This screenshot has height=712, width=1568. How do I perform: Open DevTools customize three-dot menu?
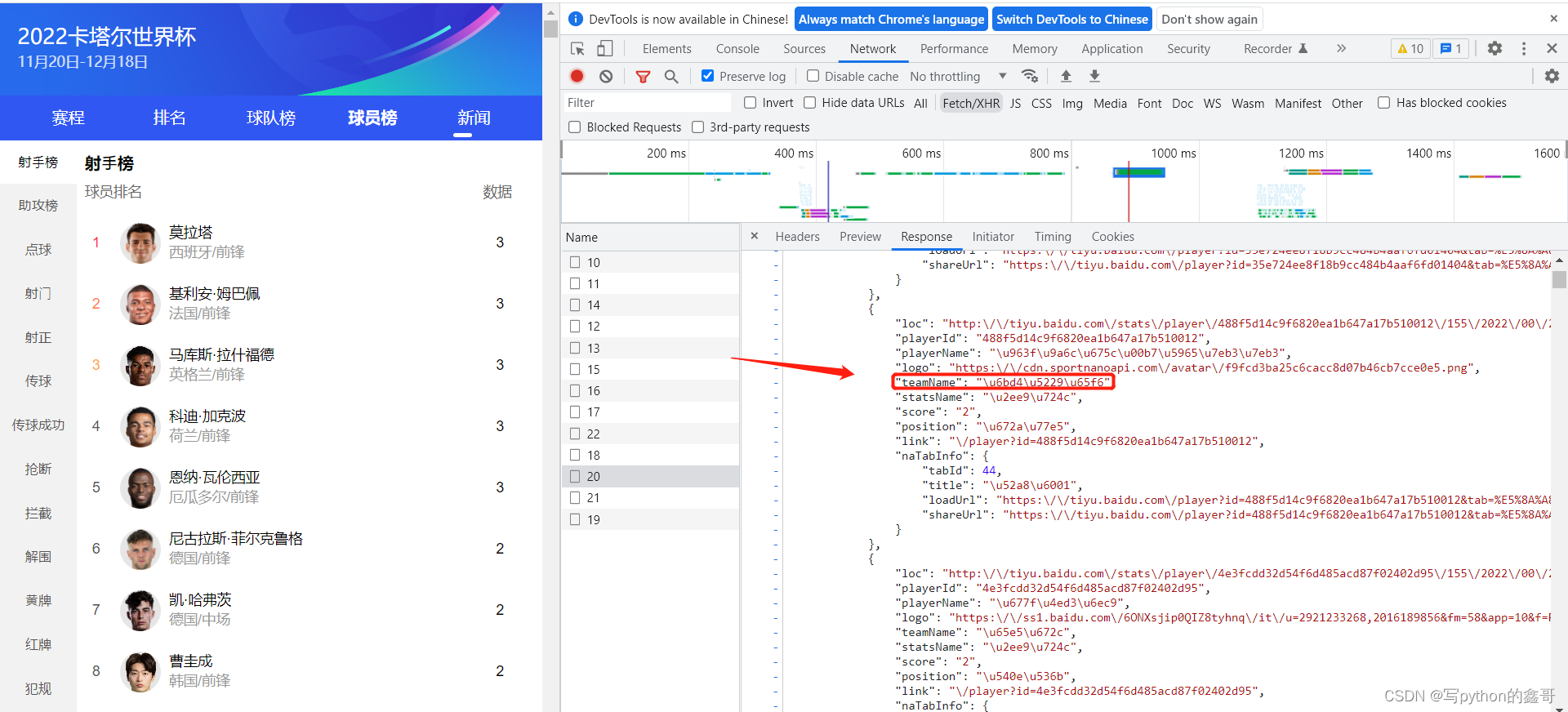pyautogui.click(x=1524, y=49)
